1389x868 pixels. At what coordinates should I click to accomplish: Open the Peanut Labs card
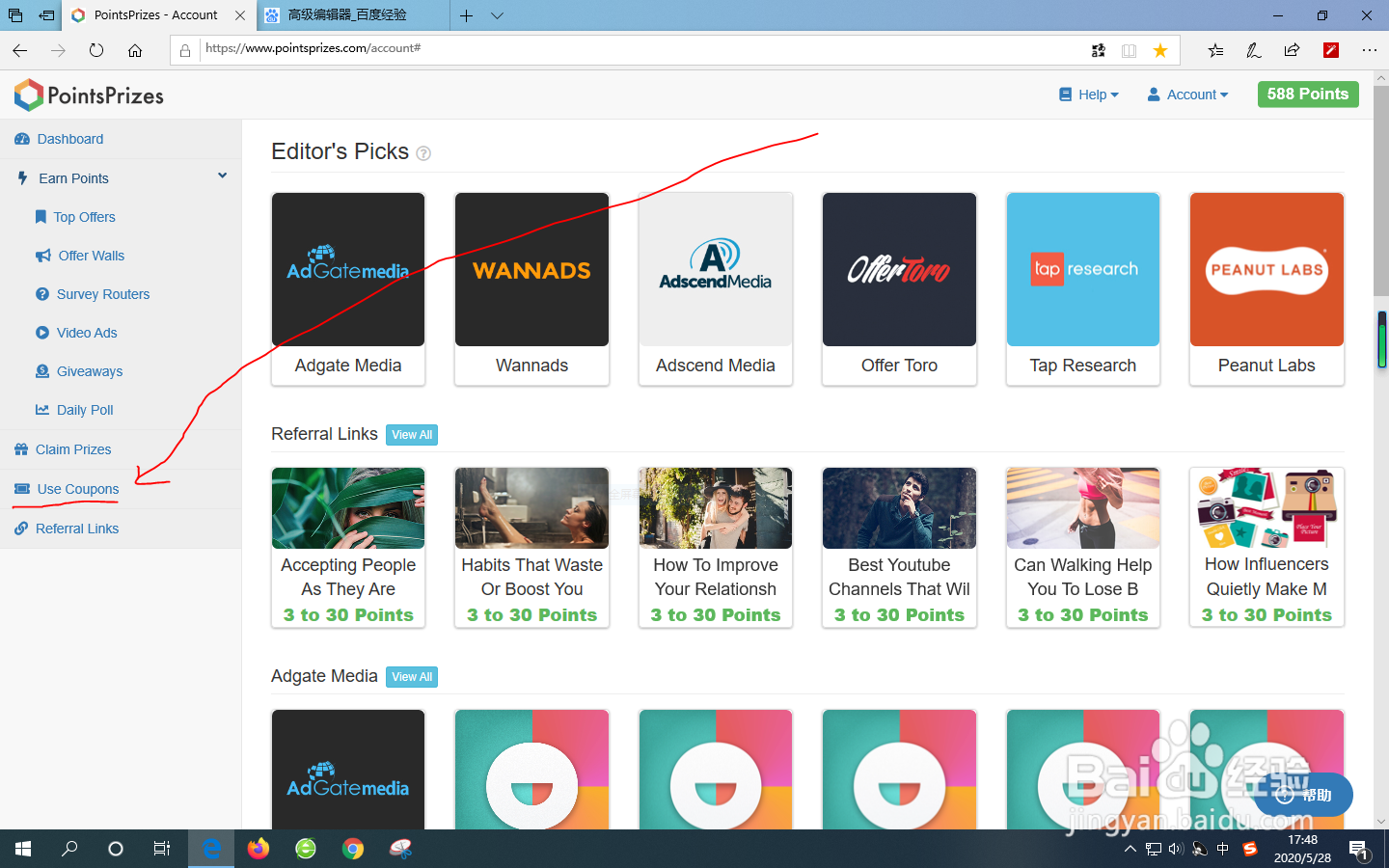pos(1266,288)
